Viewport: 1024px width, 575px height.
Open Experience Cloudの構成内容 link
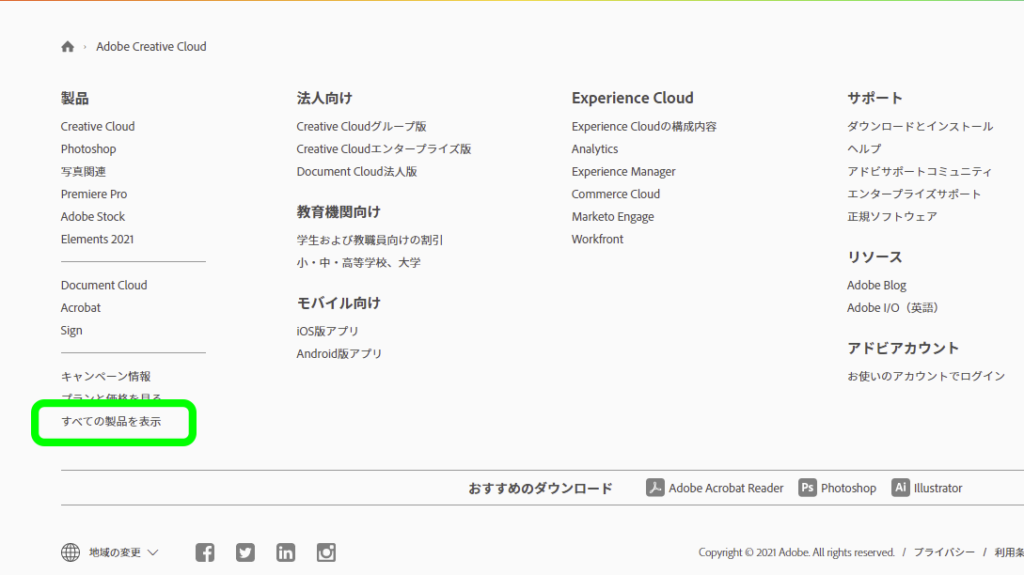[x=644, y=126]
